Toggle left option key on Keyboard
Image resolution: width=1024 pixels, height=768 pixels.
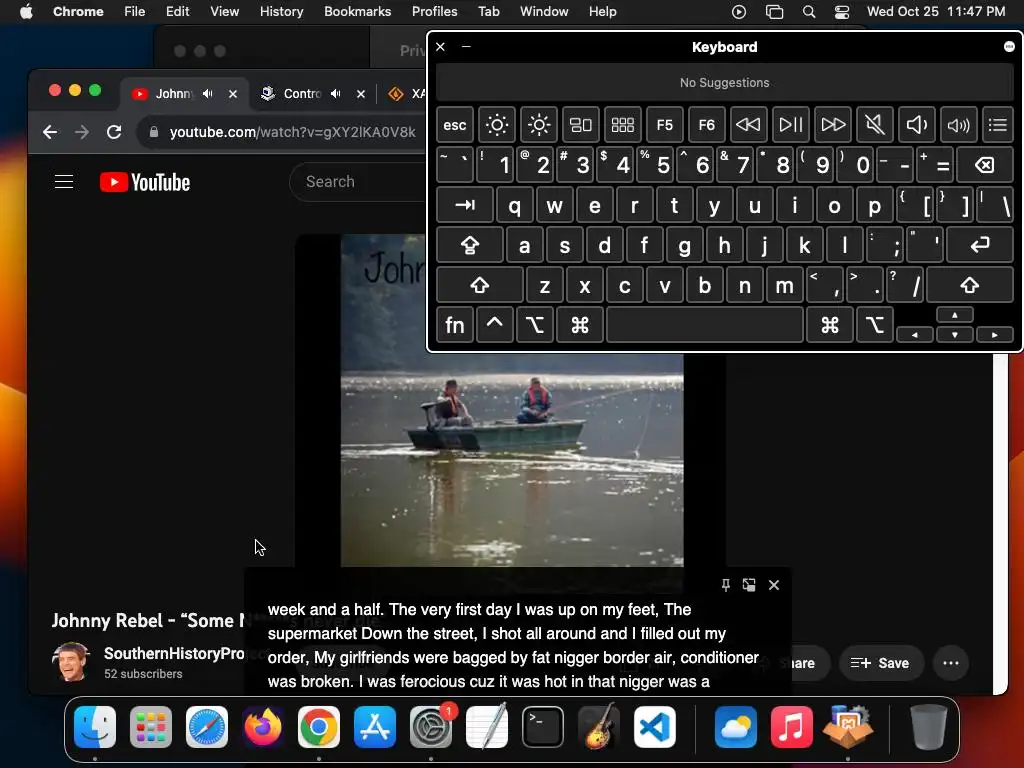(x=535, y=325)
